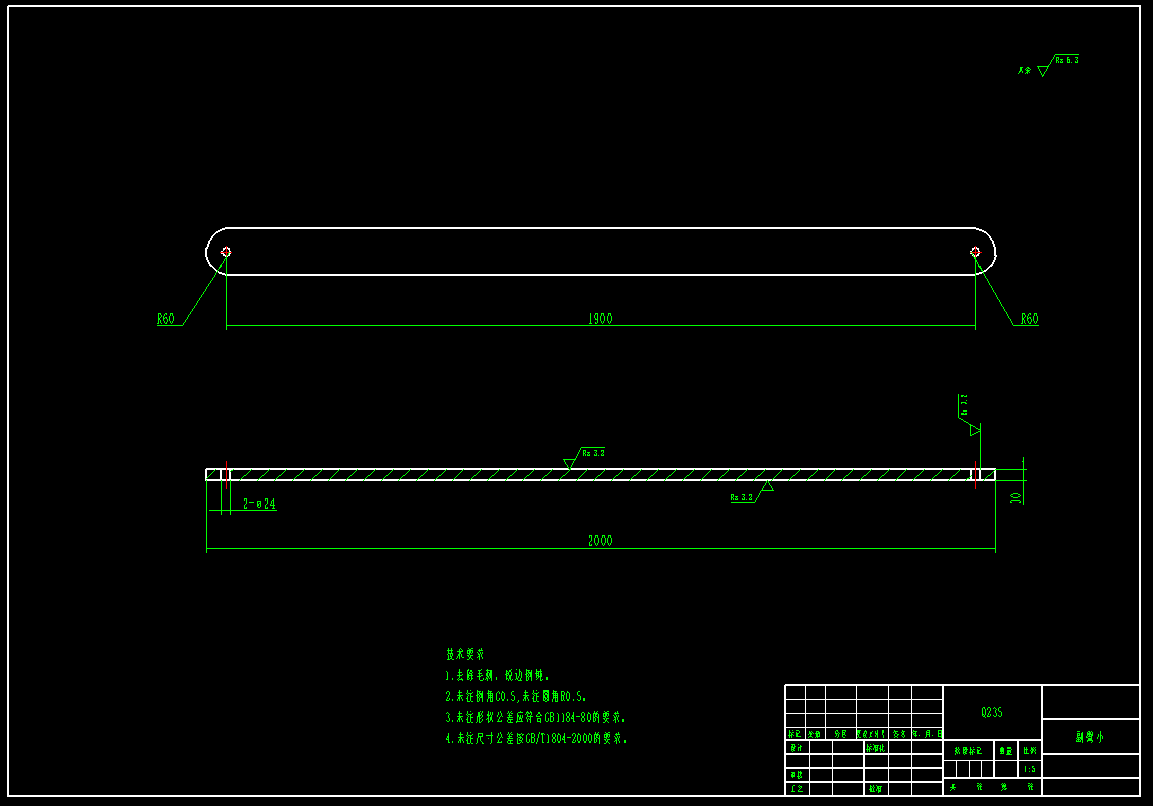1153x806 pixels.
Task: Click the Ra 6.3 surface finish symbol
Action: coord(1059,65)
